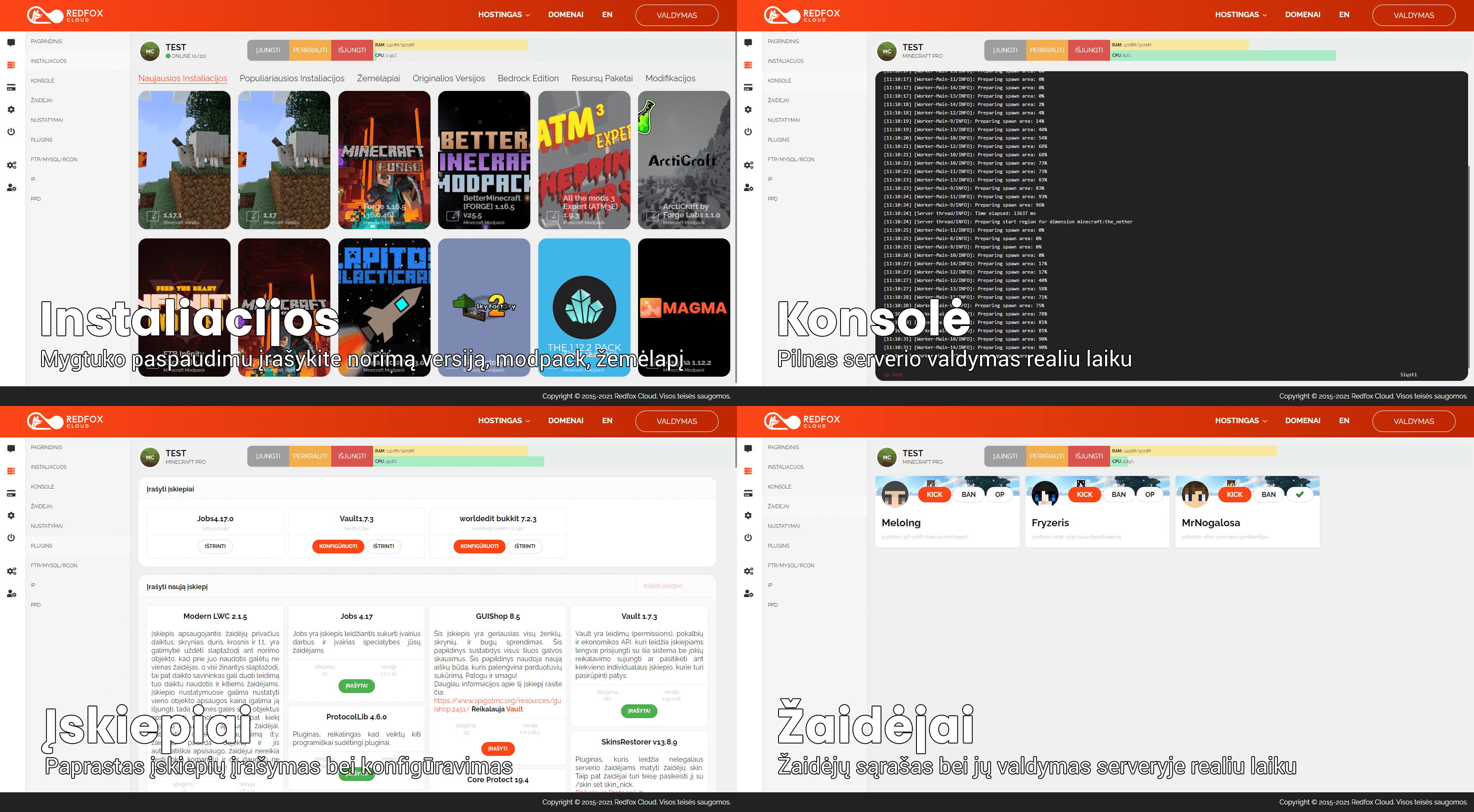Expand HOSTINGAS dropdown in Instaliacijos panel

[504, 15]
